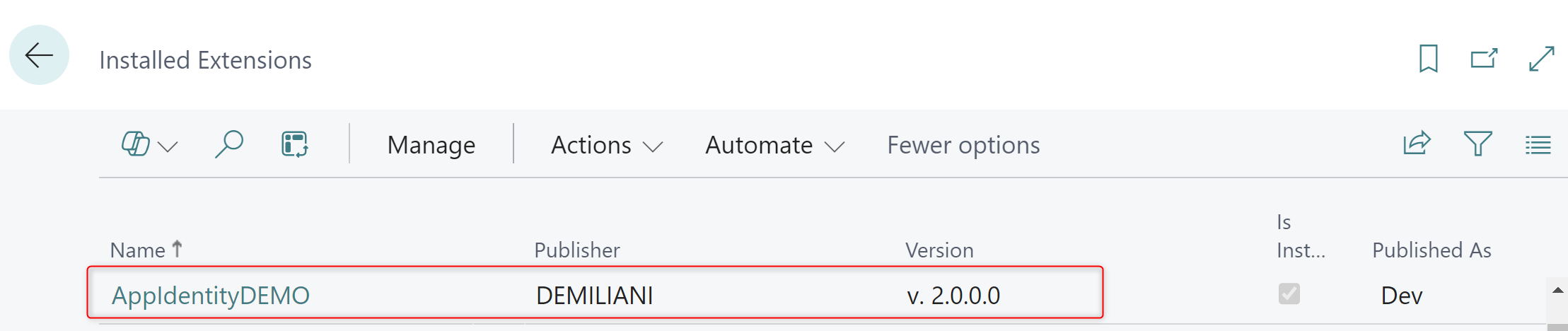Click the back arrow button
This screenshot has width=1568, height=331.
click(39, 55)
